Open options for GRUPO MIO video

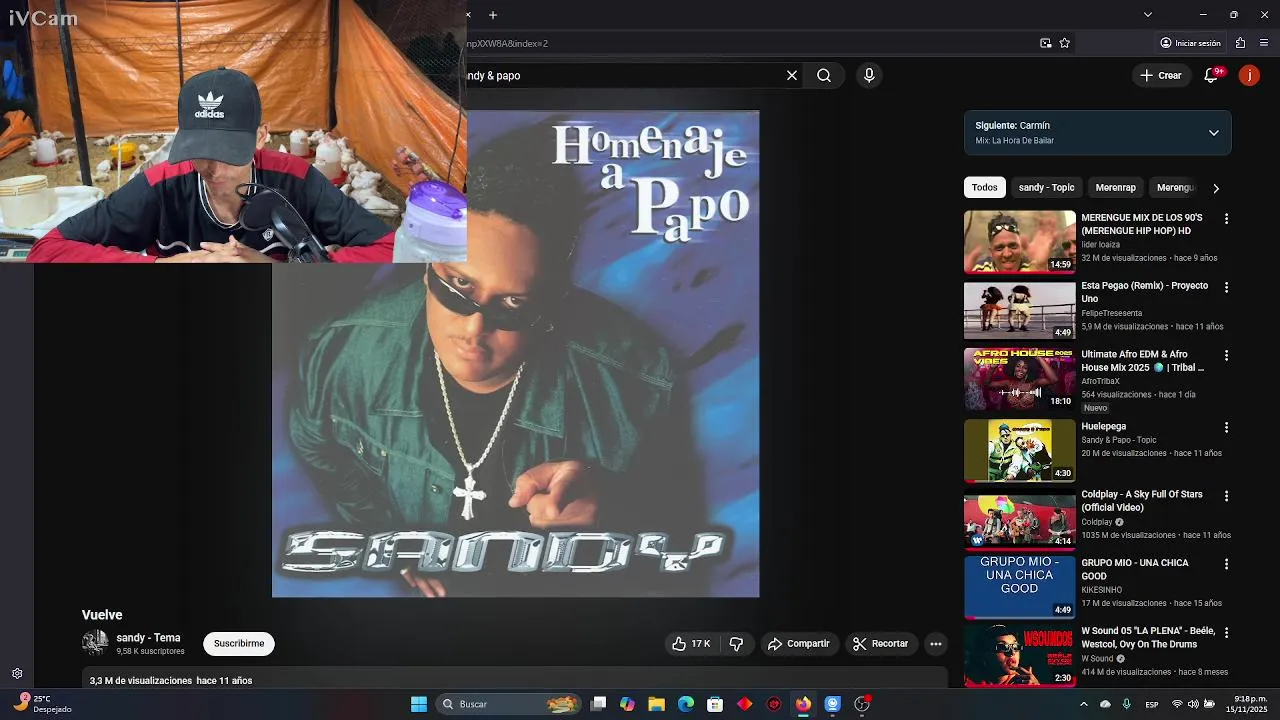[x=1227, y=564]
